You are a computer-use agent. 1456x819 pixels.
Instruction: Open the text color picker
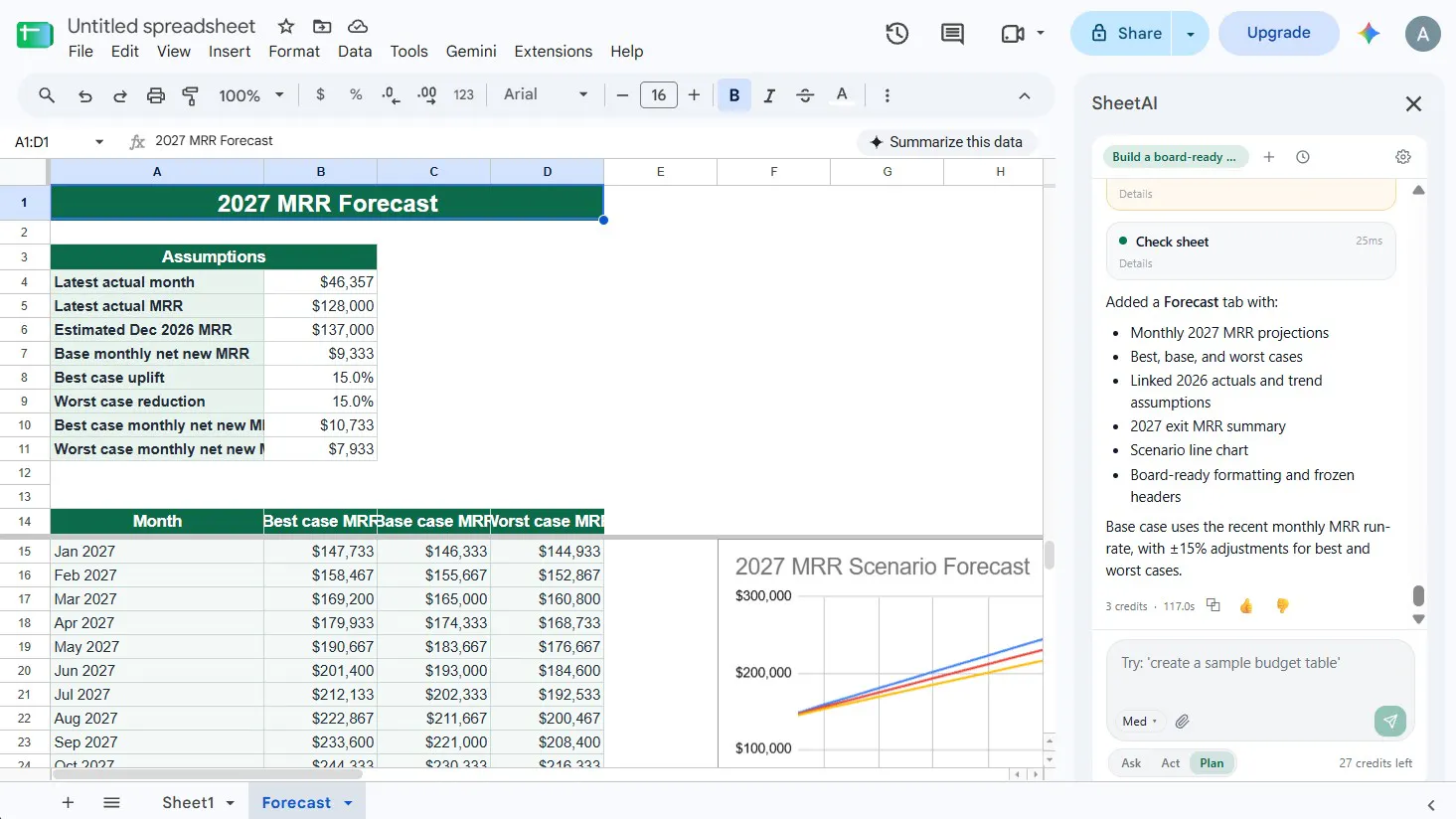(842, 95)
